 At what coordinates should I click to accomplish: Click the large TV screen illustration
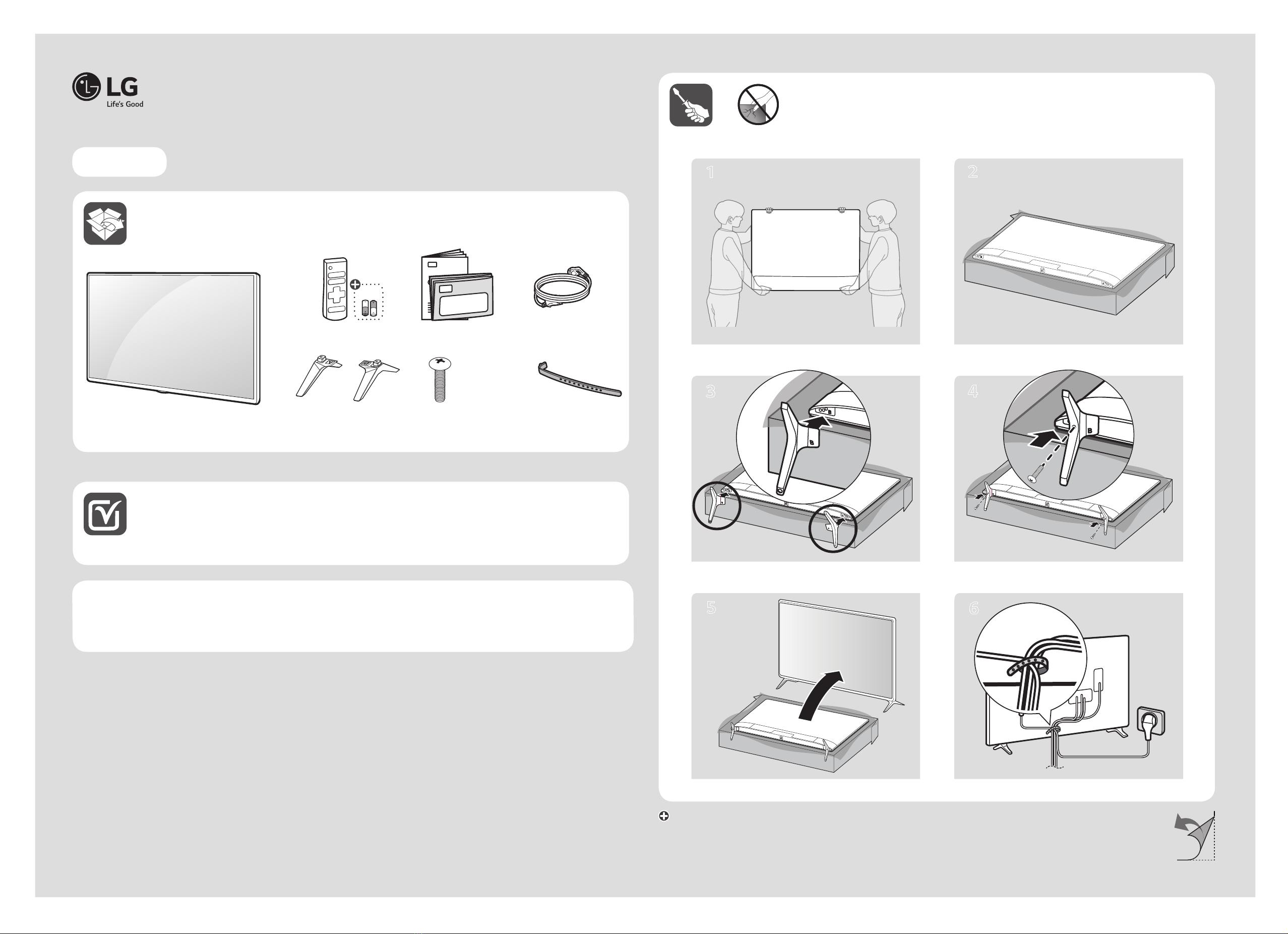point(173,338)
